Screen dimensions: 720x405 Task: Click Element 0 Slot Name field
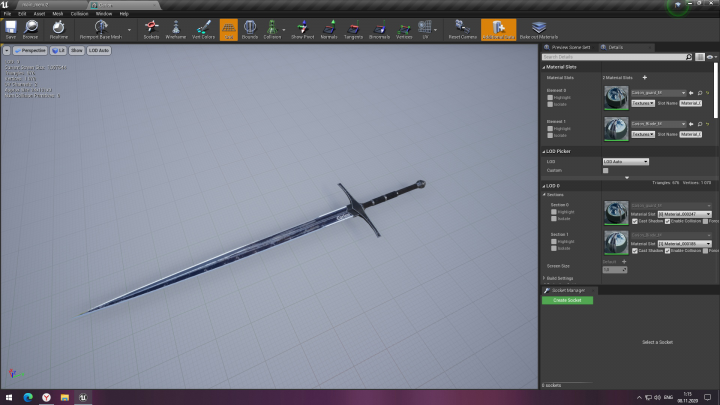(691, 103)
